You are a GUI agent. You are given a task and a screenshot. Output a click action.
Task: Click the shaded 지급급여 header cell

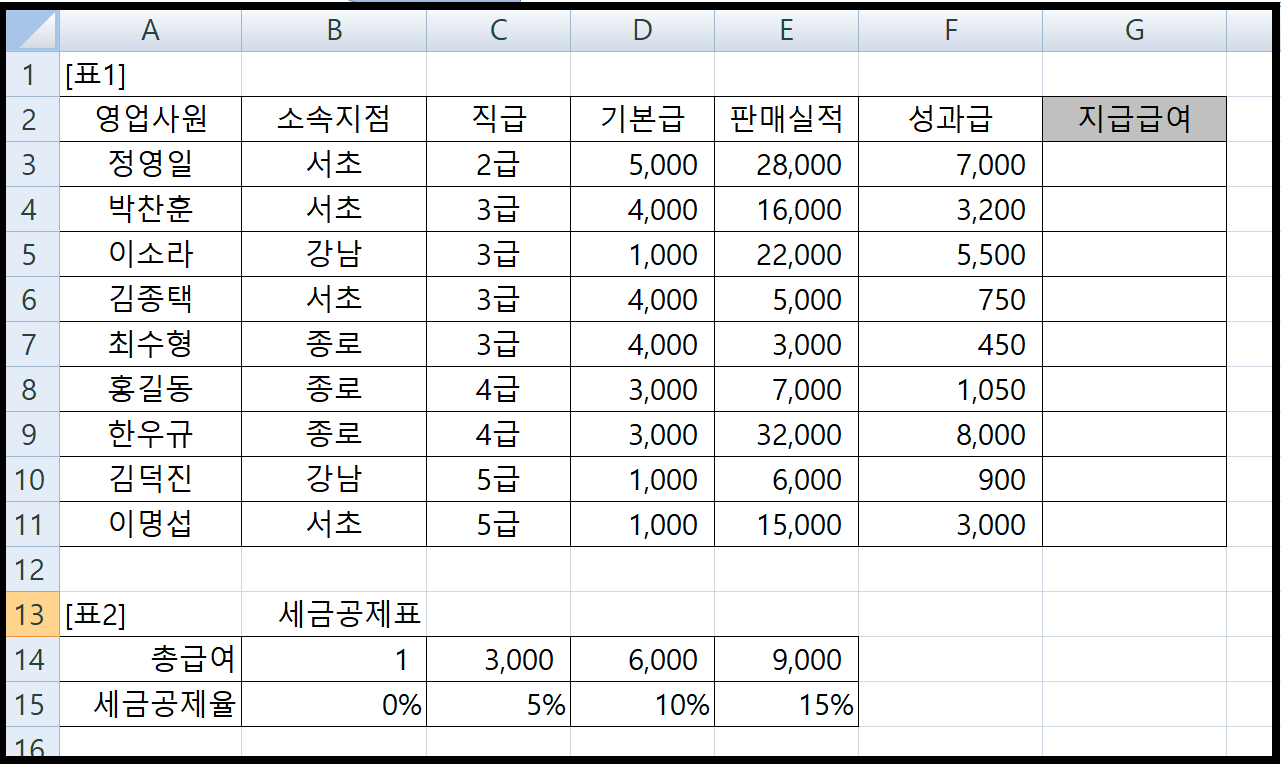click(1134, 120)
